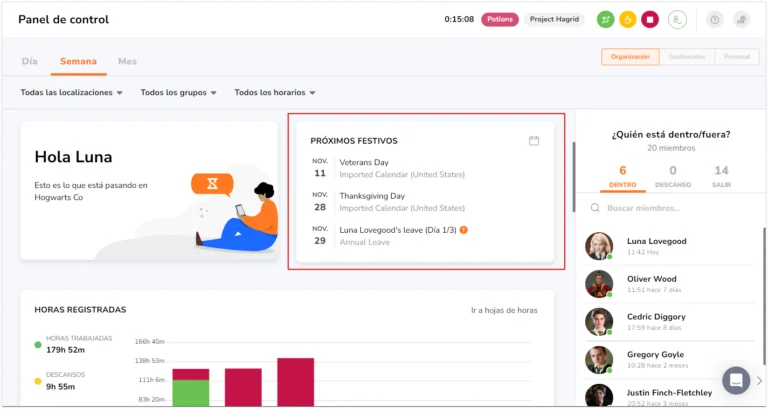Open Todos los horarios dropdown
The image size is (768, 409).
(274, 93)
